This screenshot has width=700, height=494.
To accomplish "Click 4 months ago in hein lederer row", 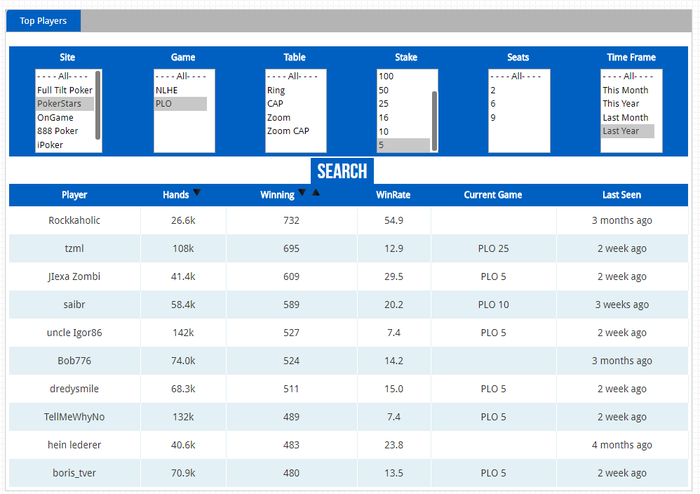I will click(x=622, y=445).
